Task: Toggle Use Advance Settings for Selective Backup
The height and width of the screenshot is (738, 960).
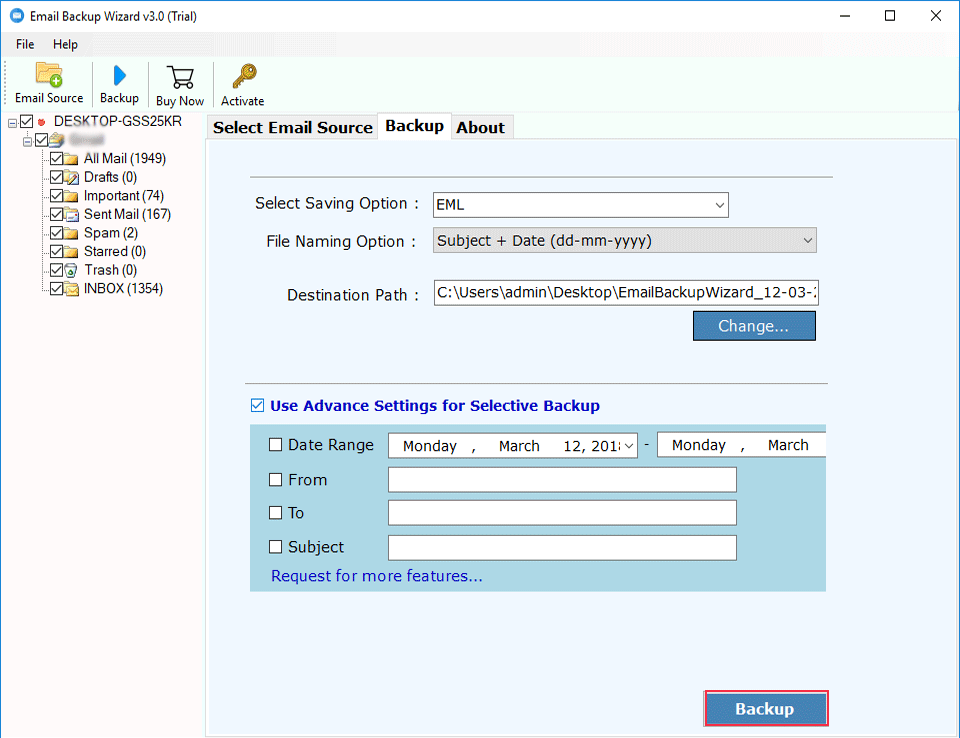Action: 257,405
